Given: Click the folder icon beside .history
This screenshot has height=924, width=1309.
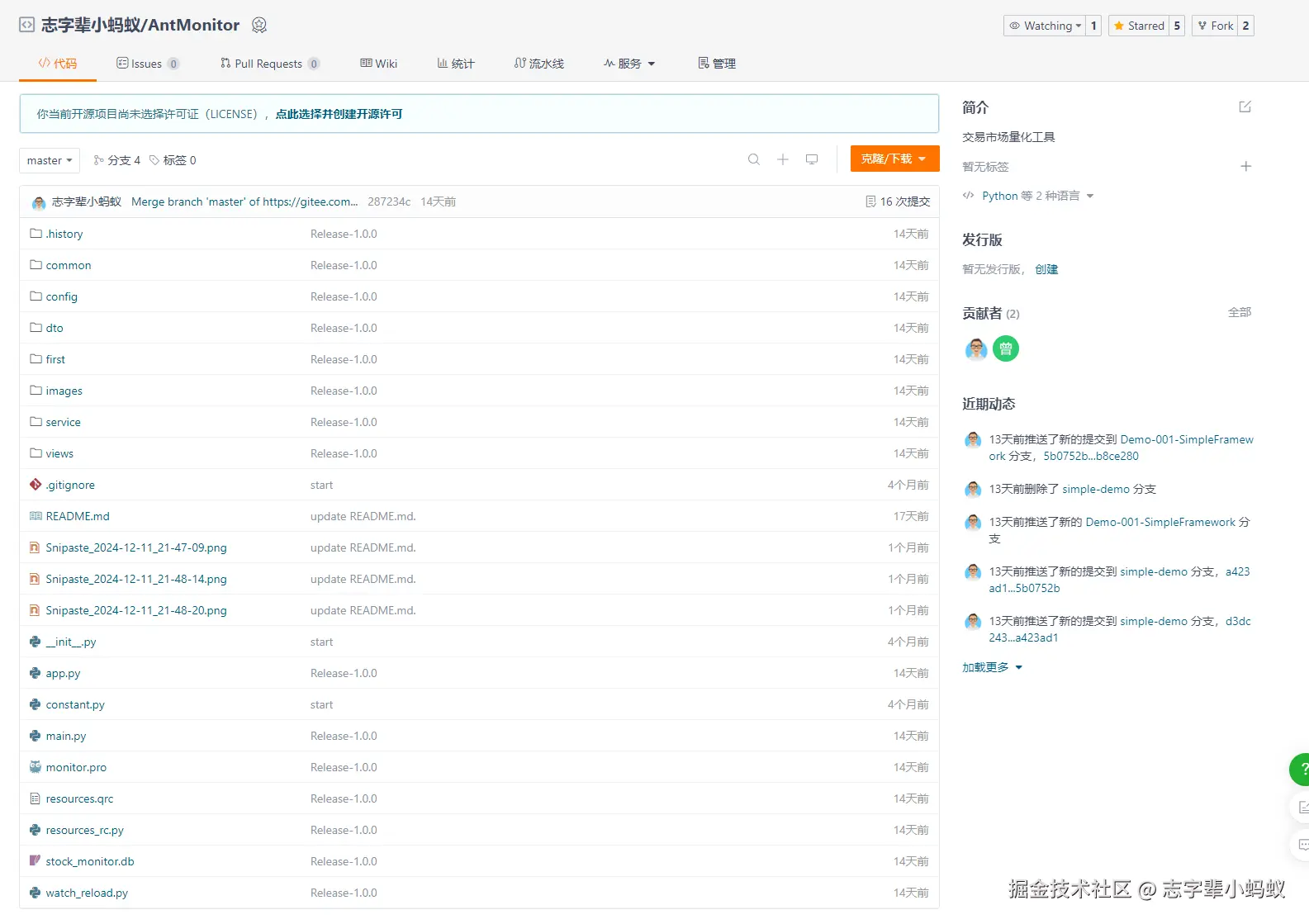Looking at the screenshot, I should click(x=36, y=234).
